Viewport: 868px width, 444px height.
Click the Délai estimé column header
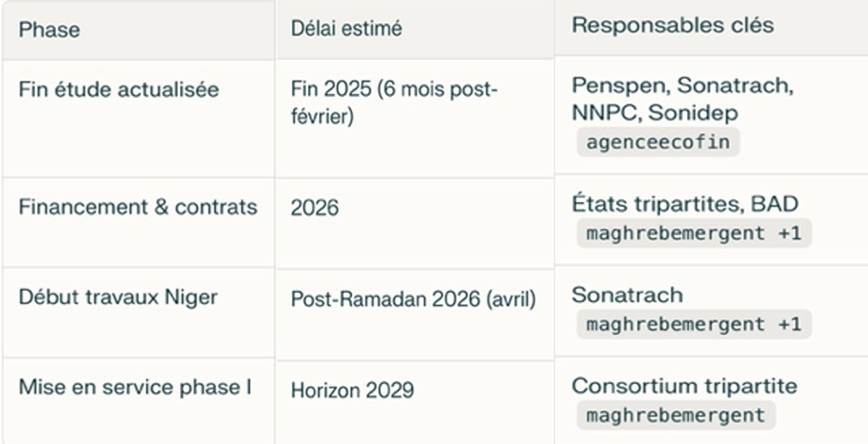pos(346,30)
